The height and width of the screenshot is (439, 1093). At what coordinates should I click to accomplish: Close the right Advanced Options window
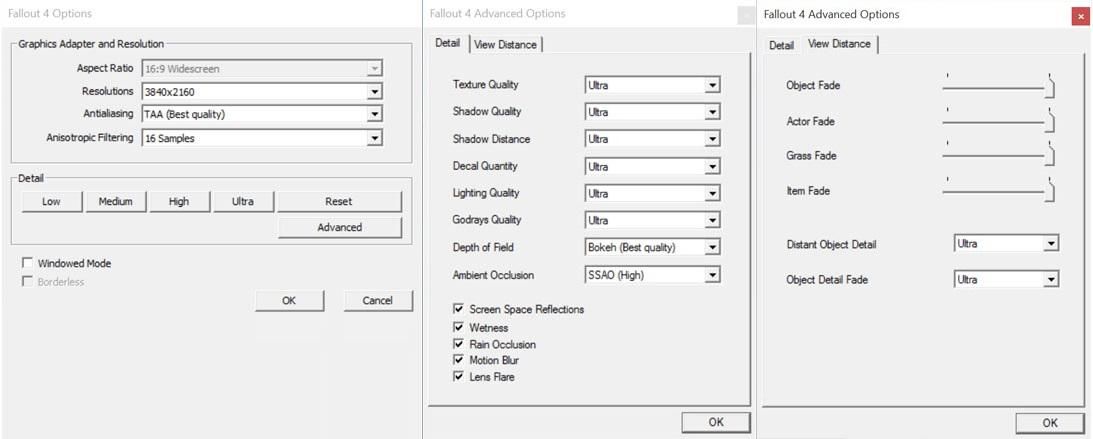tap(1080, 17)
